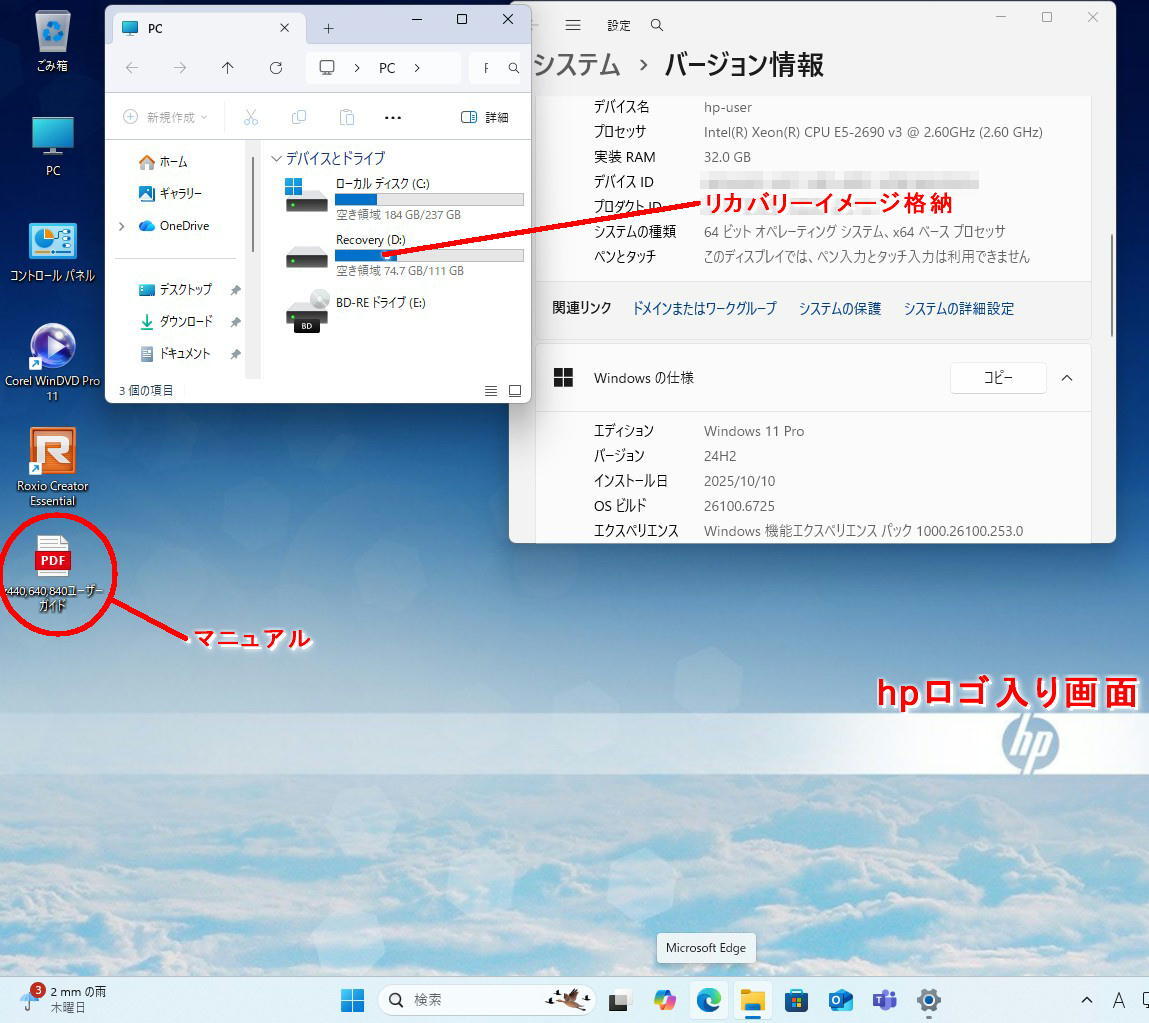Click the IME input mode indicator A

(1118, 1000)
